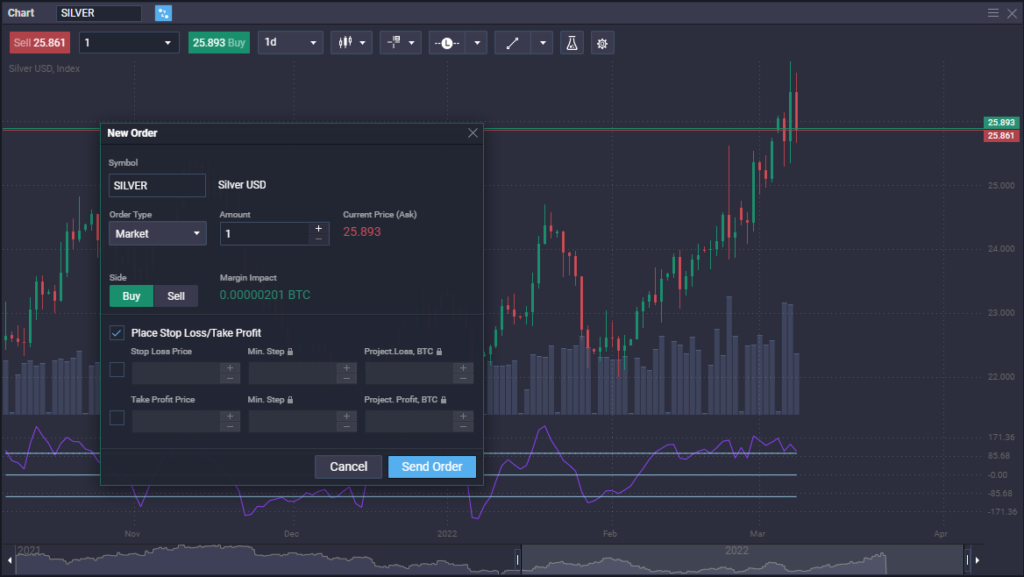Click the session clock icon in the toolbar
The width and height of the screenshot is (1024, 577).
click(x=446, y=42)
